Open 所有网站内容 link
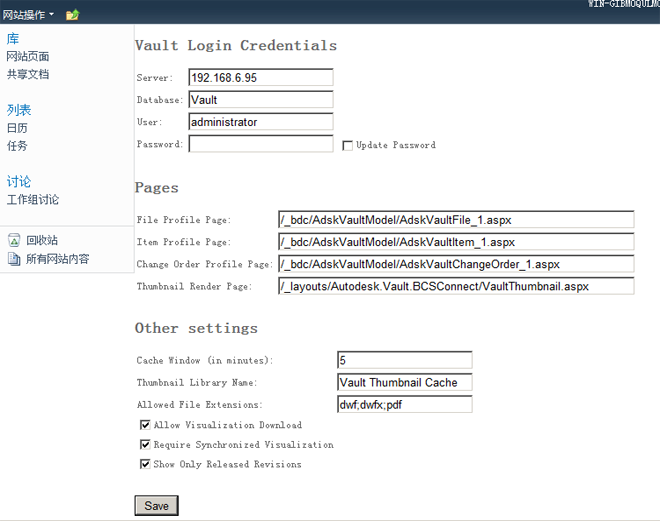660x521 pixels. point(58,259)
